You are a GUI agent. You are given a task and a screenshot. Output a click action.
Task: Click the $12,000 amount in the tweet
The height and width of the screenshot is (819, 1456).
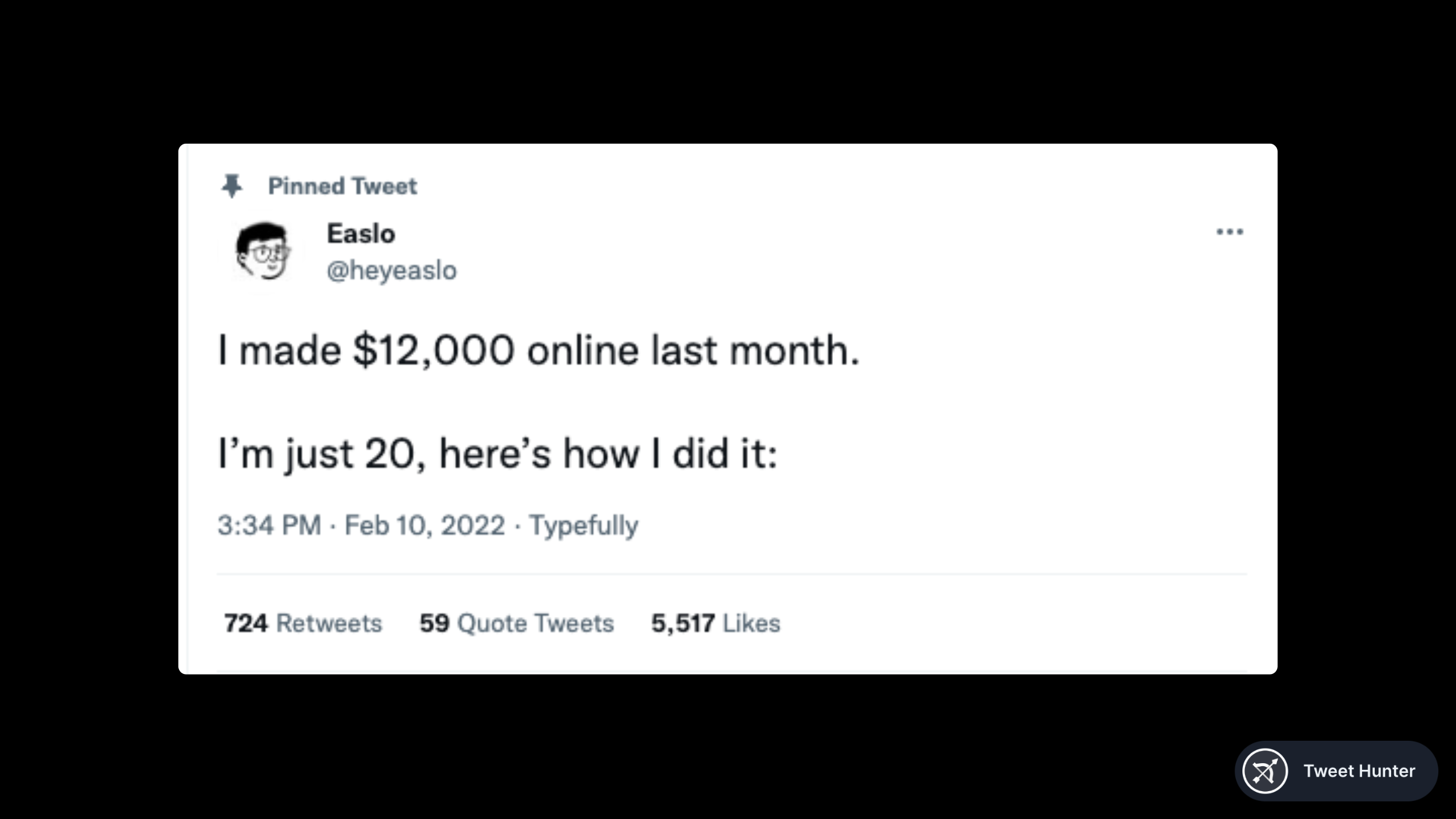point(434,351)
